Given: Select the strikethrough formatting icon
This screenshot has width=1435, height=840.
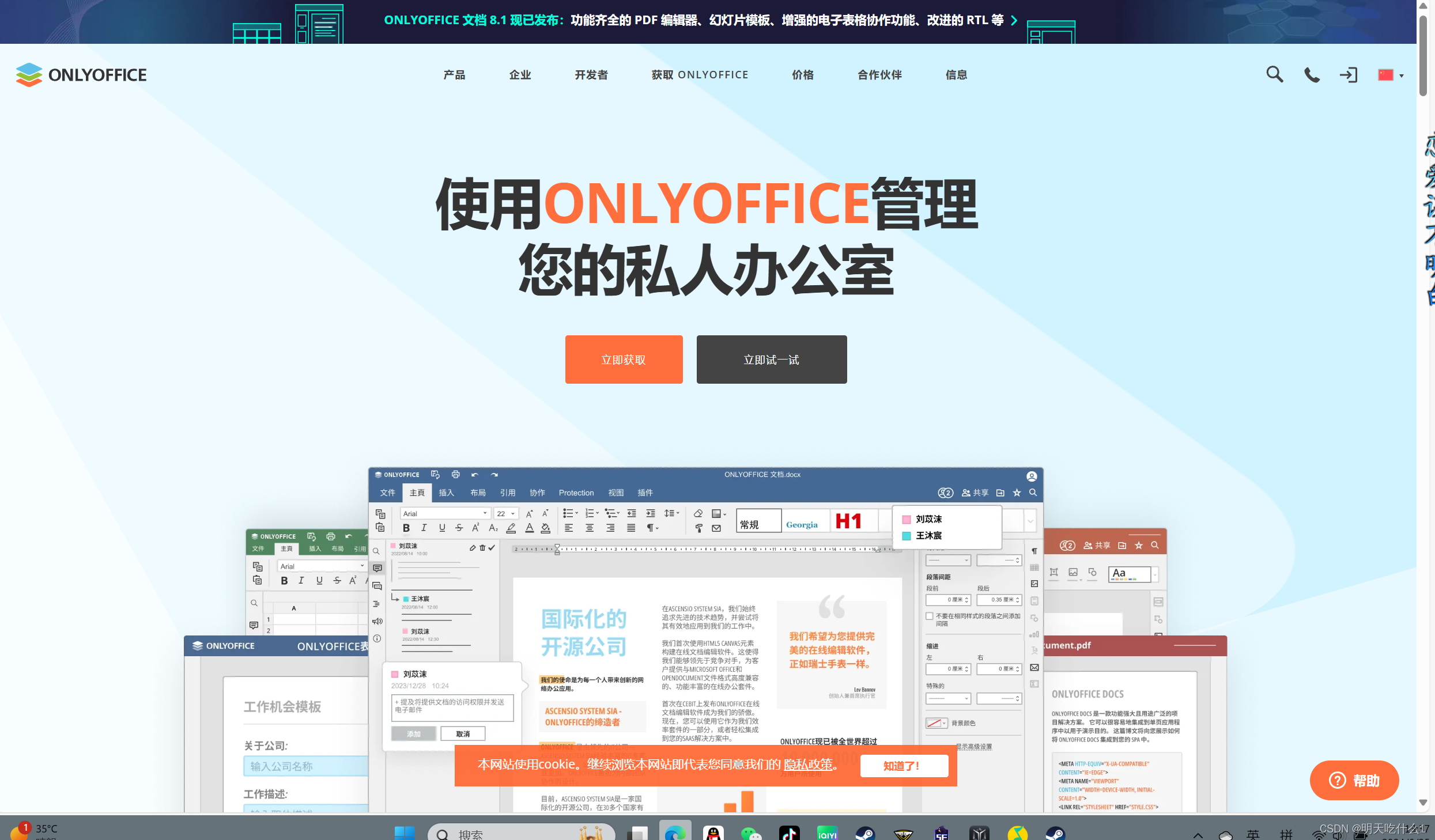Looking at the screenshot, I should pyautogui.click(x=459, y=528).
